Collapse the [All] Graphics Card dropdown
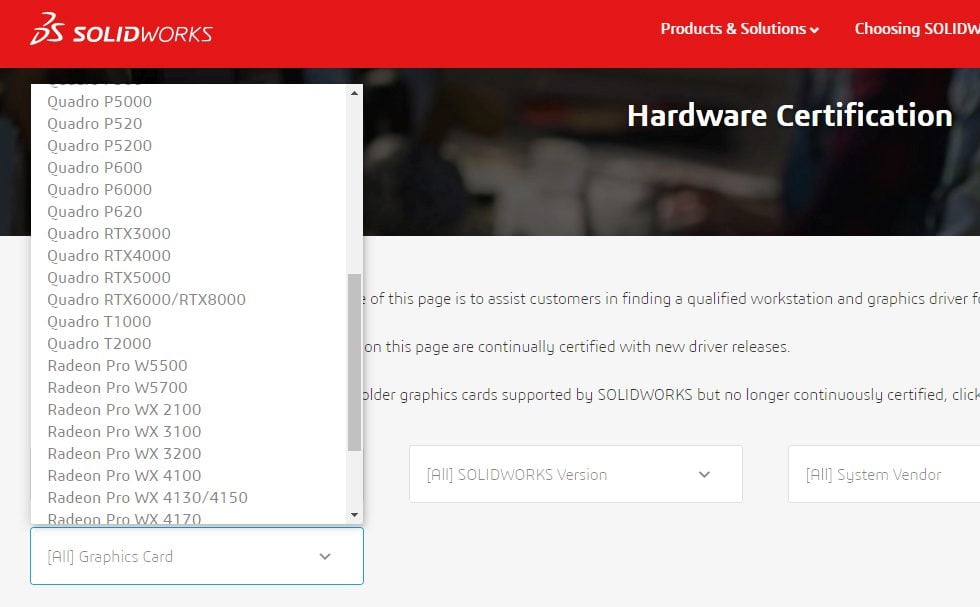 [197, 556]
